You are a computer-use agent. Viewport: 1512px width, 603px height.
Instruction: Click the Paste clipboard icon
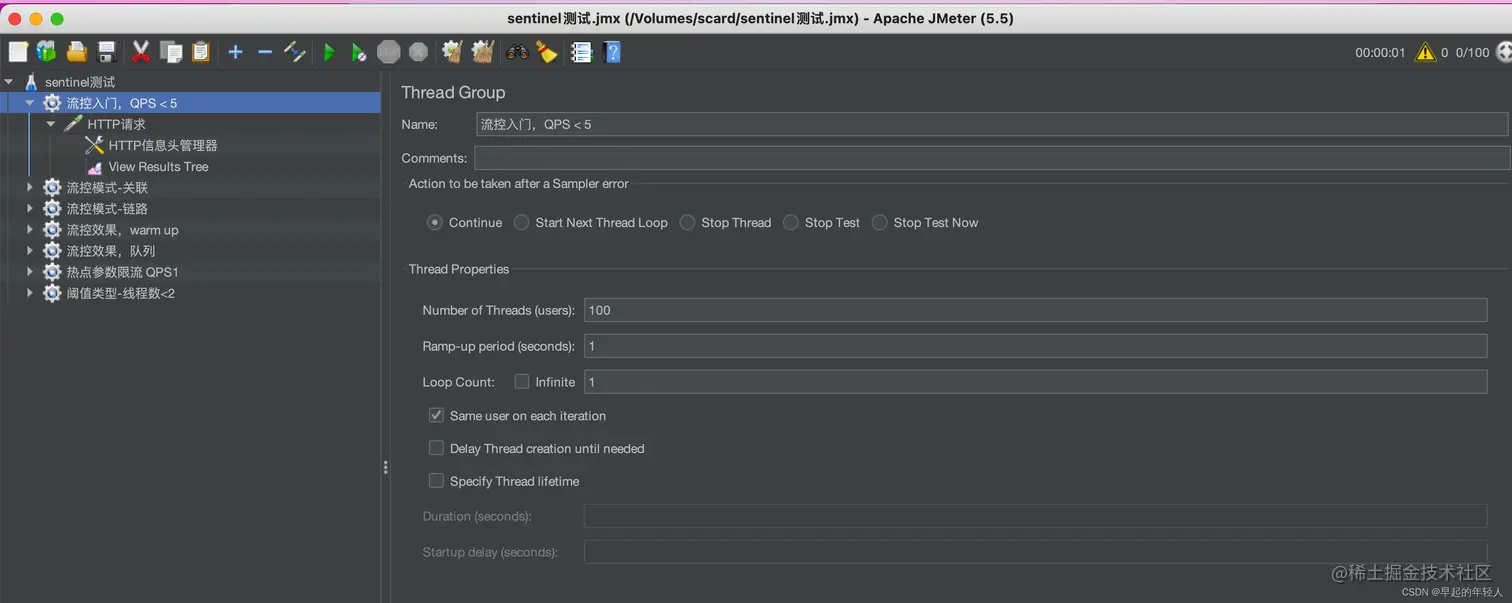tap(201, 52)
